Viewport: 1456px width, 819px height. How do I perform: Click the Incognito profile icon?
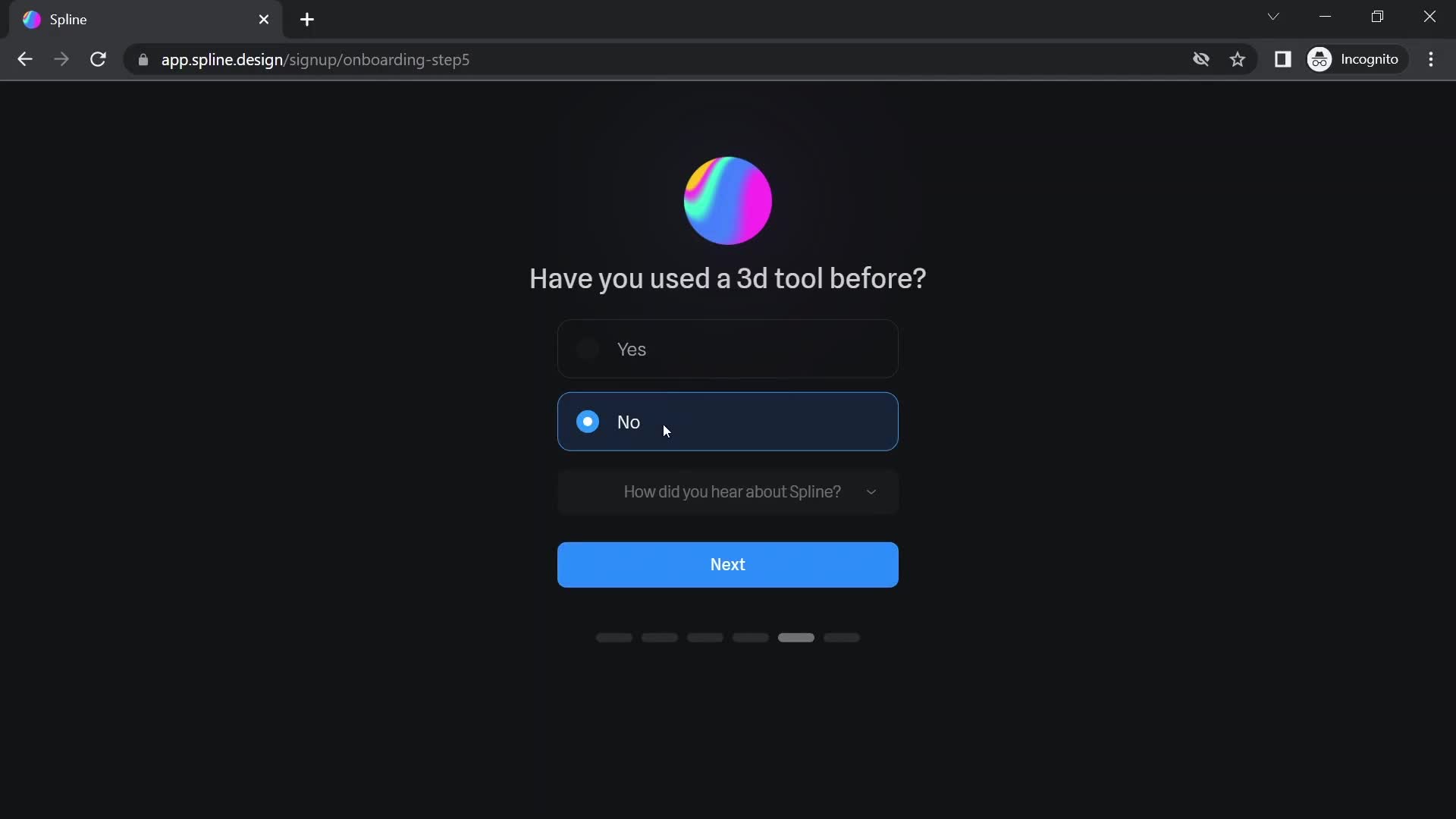coord(1320,59)
